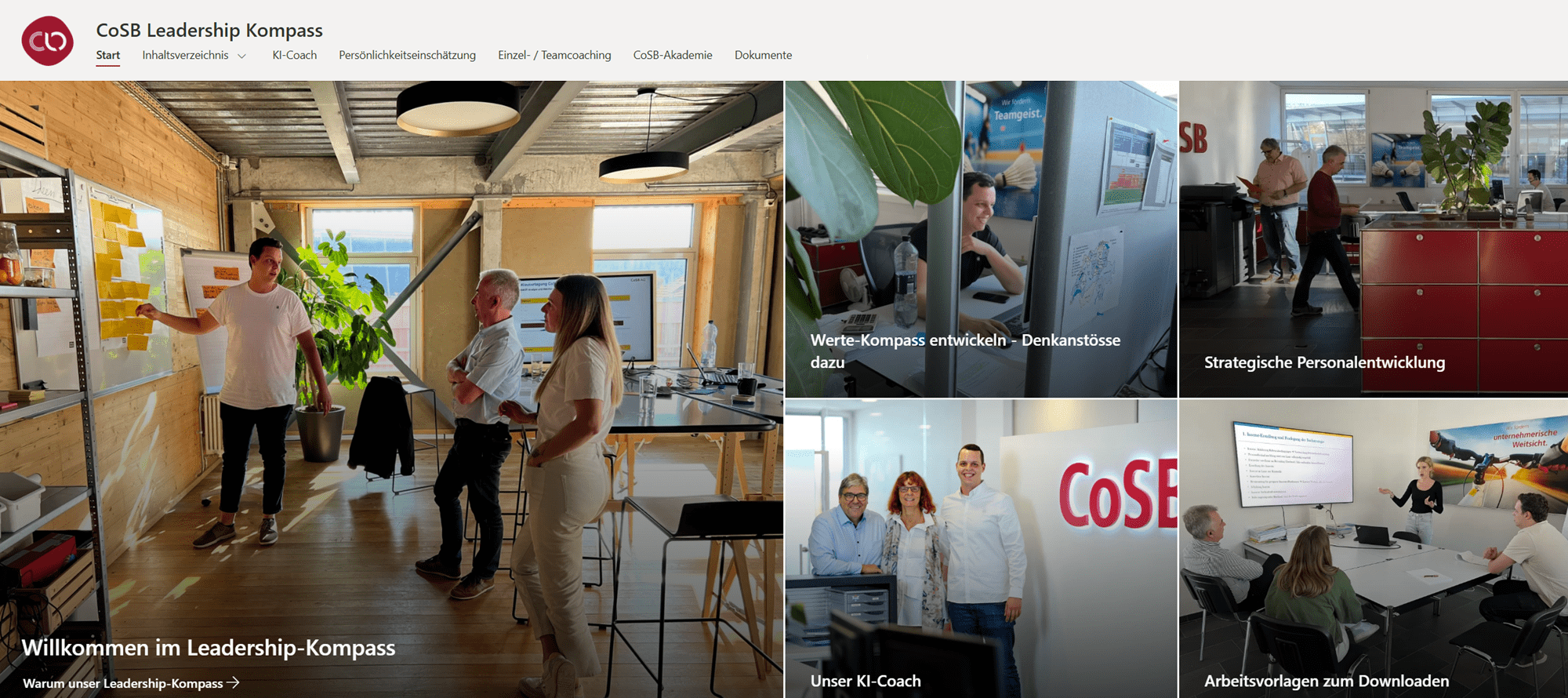Open Arbeitsvorlagen zum Downloaden tile

pyautogui.click(x=1374, y=548)
